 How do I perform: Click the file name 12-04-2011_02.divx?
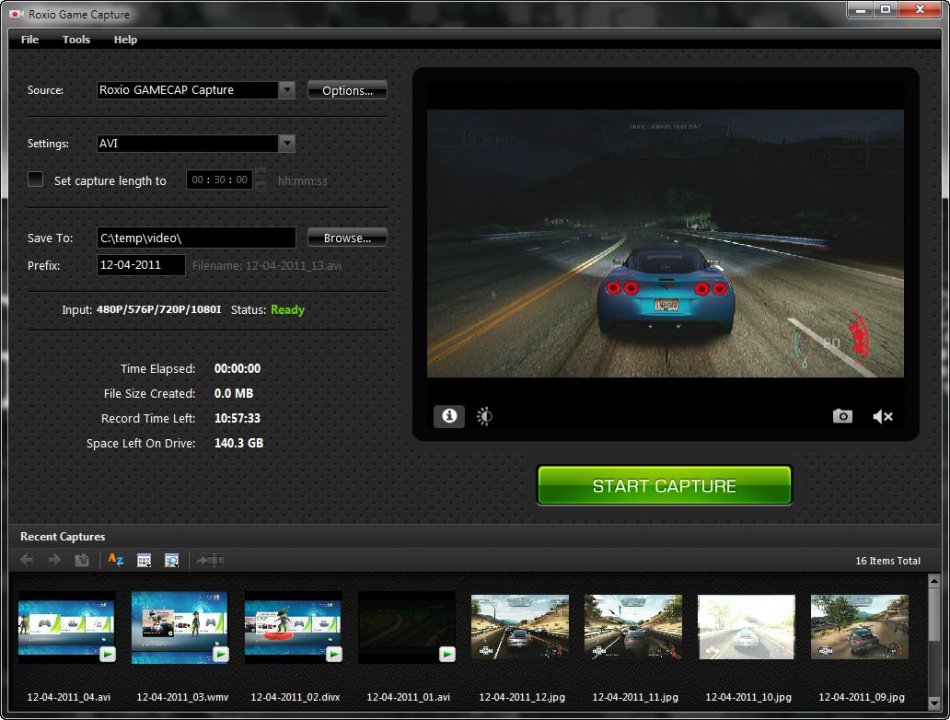point(295,697)
